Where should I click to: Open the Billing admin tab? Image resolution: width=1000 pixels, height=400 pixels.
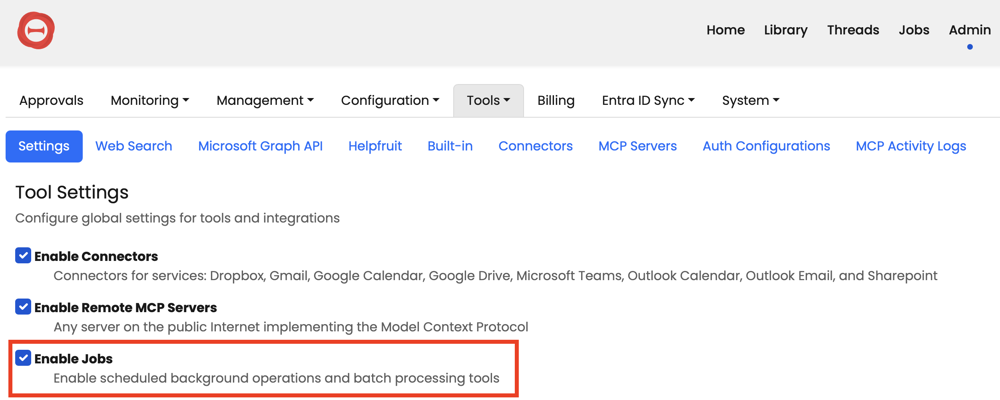[555, 100]
